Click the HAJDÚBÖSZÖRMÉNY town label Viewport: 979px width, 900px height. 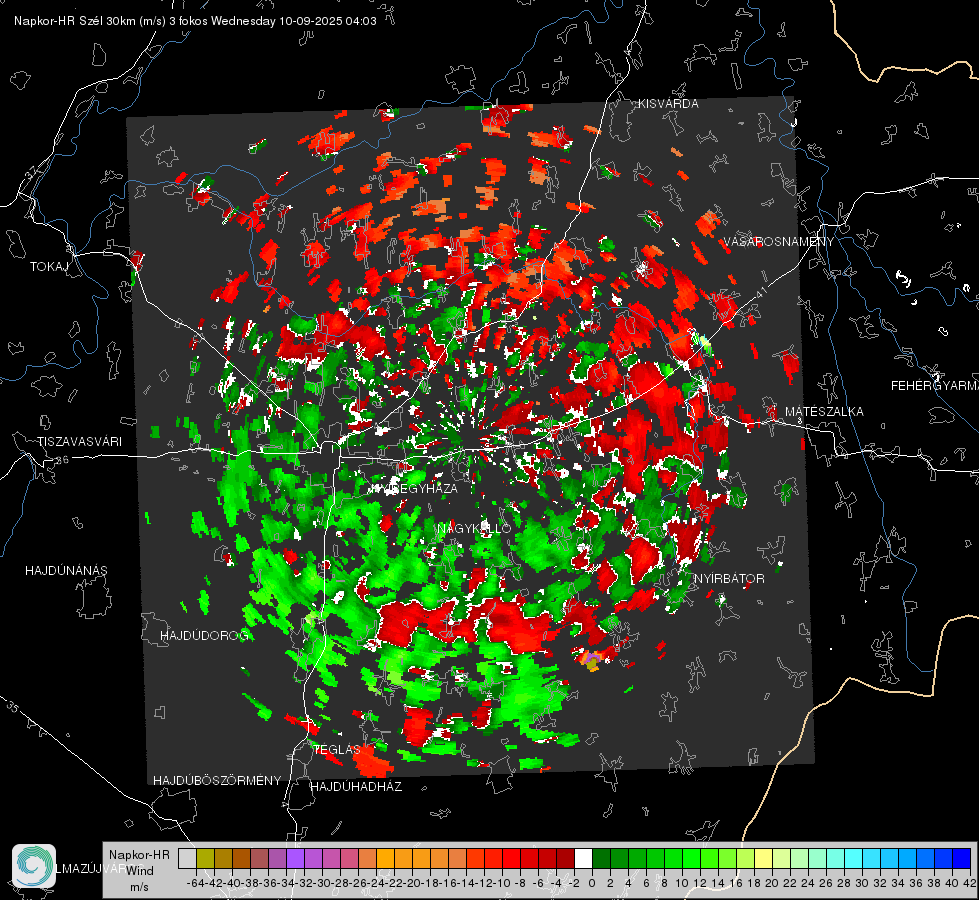(x=217, y=781)
